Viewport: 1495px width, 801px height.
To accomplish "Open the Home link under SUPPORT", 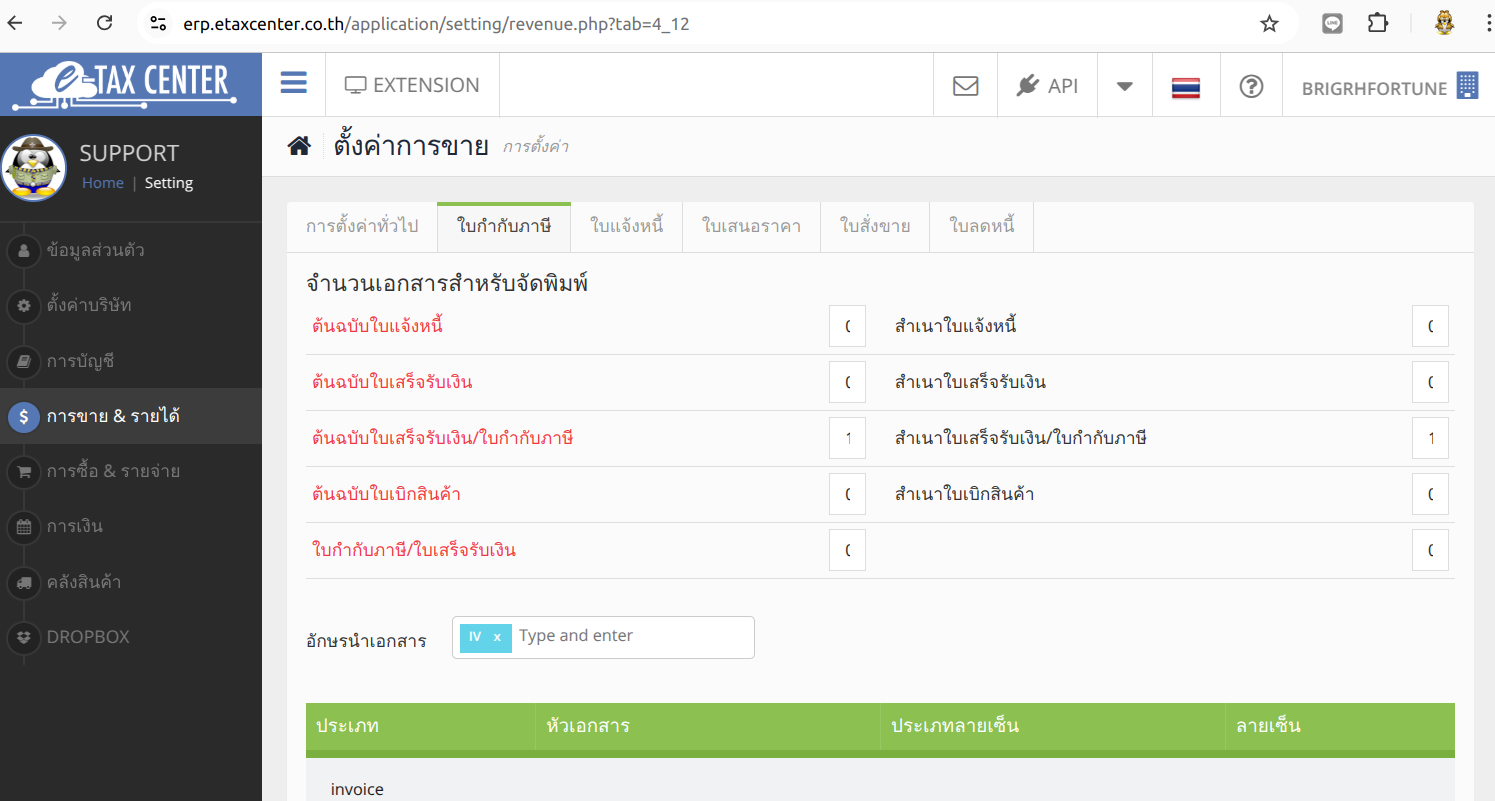I will coord(103,183).
